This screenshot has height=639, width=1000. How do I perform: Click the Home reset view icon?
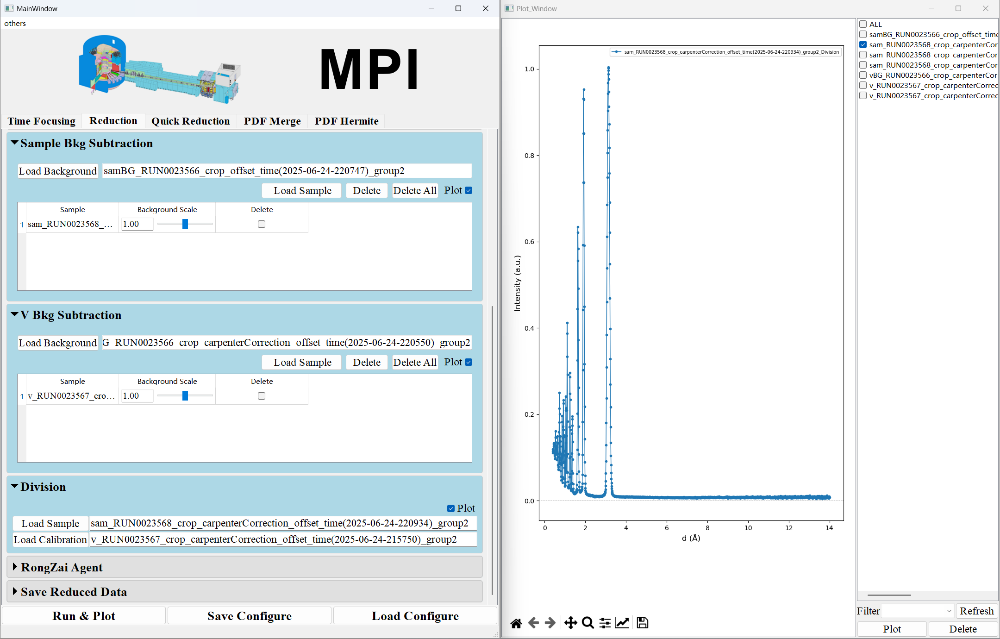pos(516,623)
